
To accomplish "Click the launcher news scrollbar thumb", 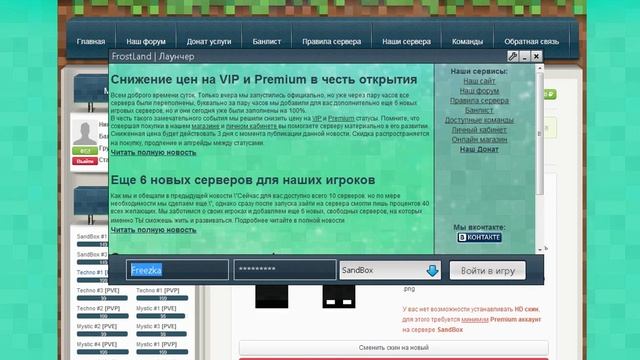I will [x=540, y=133].
